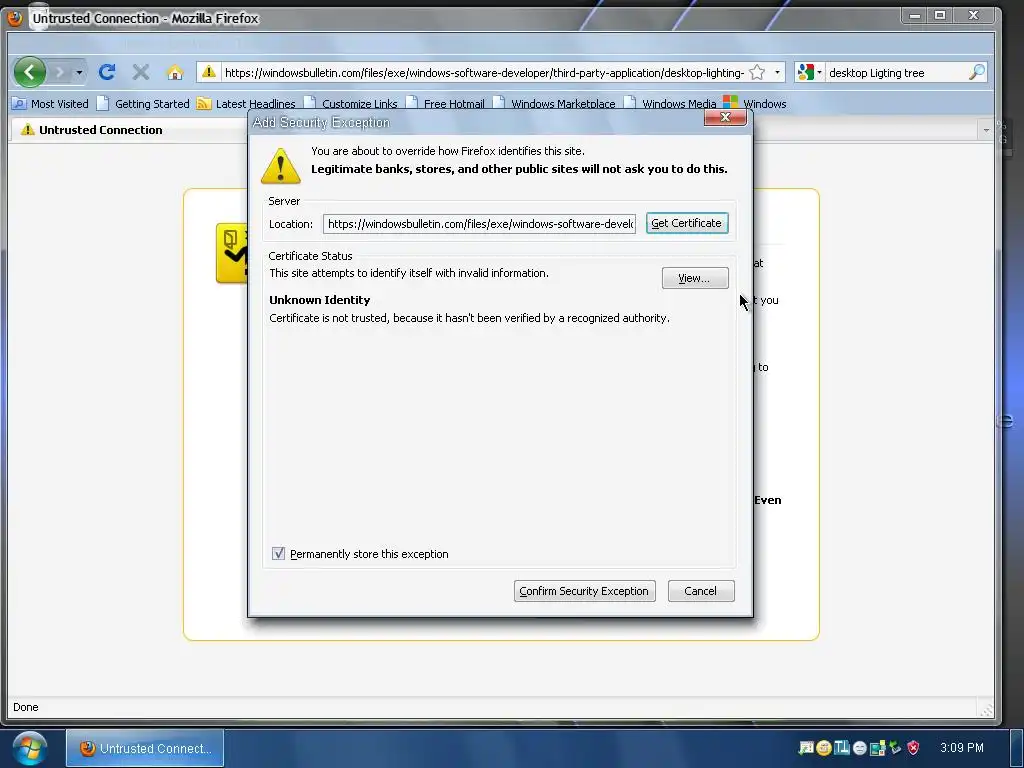Click the browser address bar URL

[x=483, y=72]
